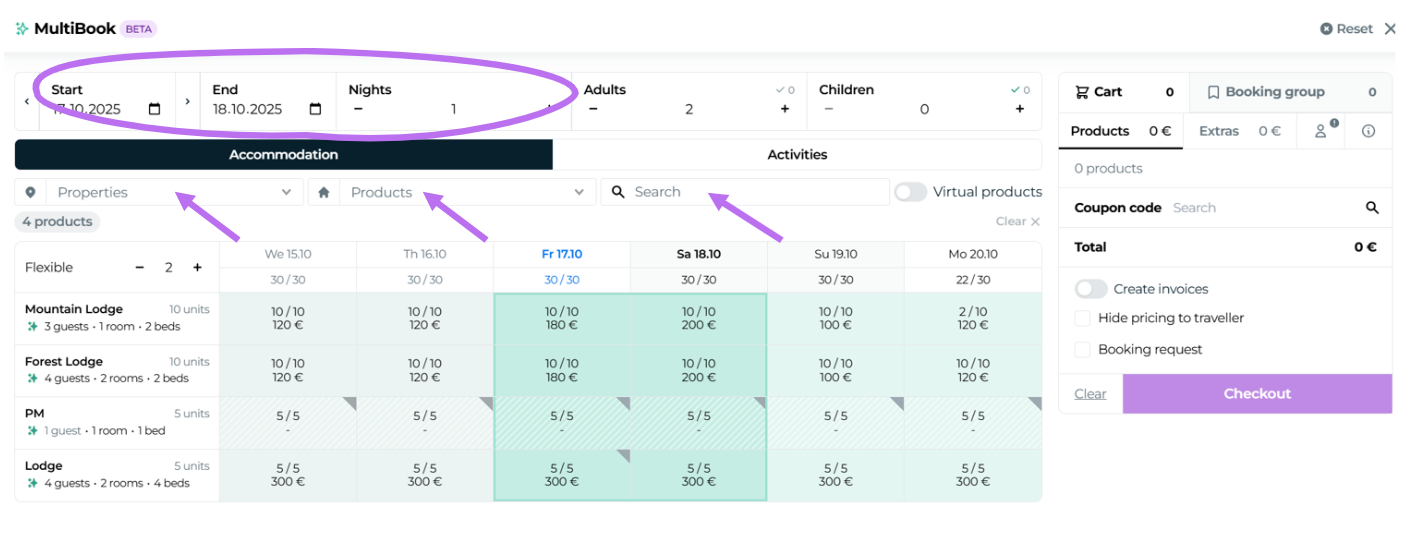
Task: Open the Booking group tab
Action: tap(1290, 92)
